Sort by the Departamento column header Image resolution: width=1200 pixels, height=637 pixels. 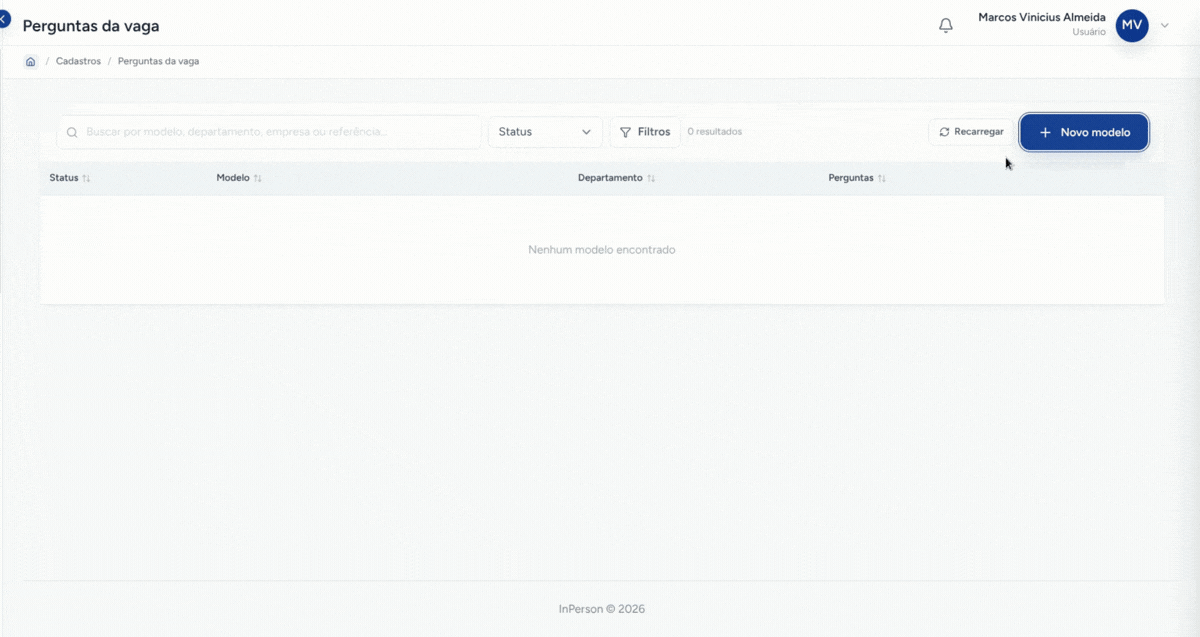click(616, 178)
